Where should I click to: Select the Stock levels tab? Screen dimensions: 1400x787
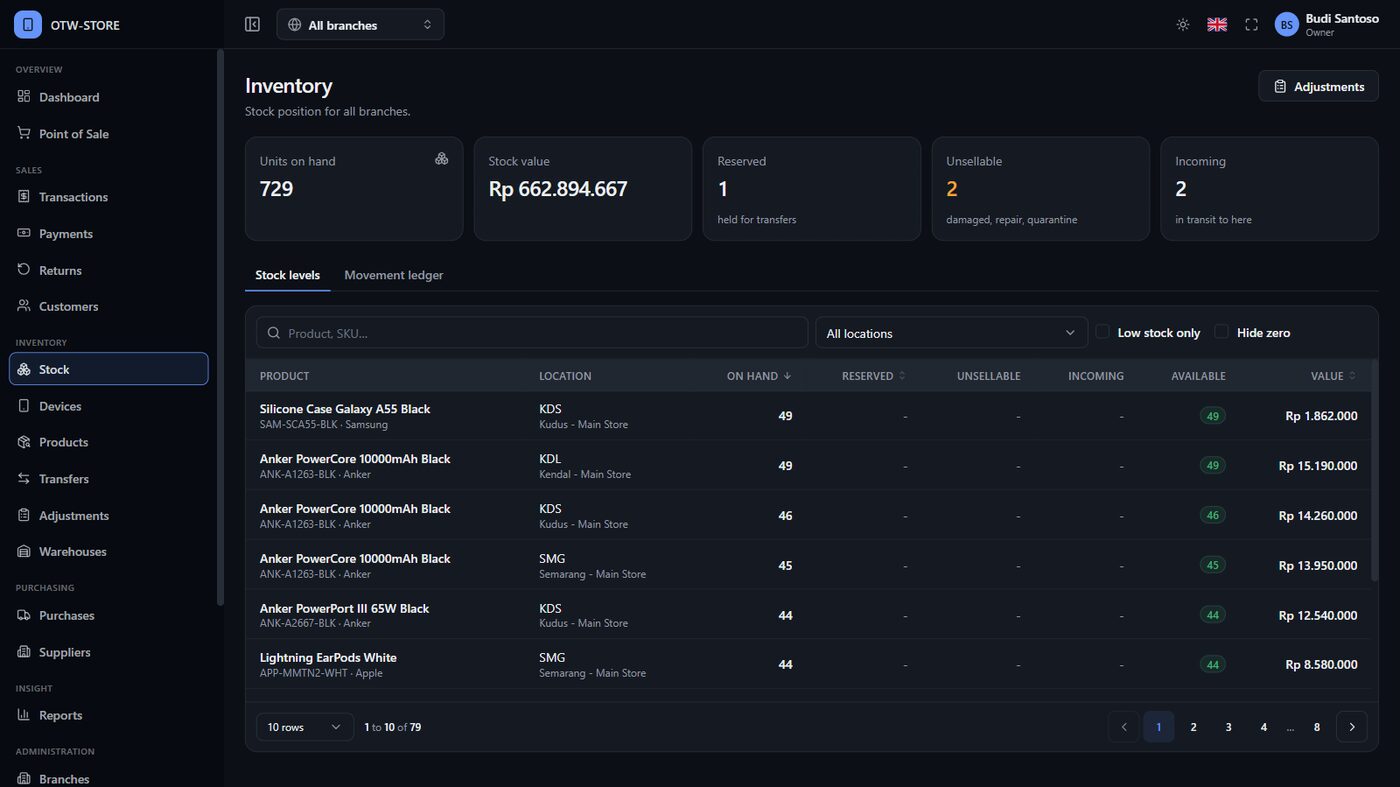[288, 275]
